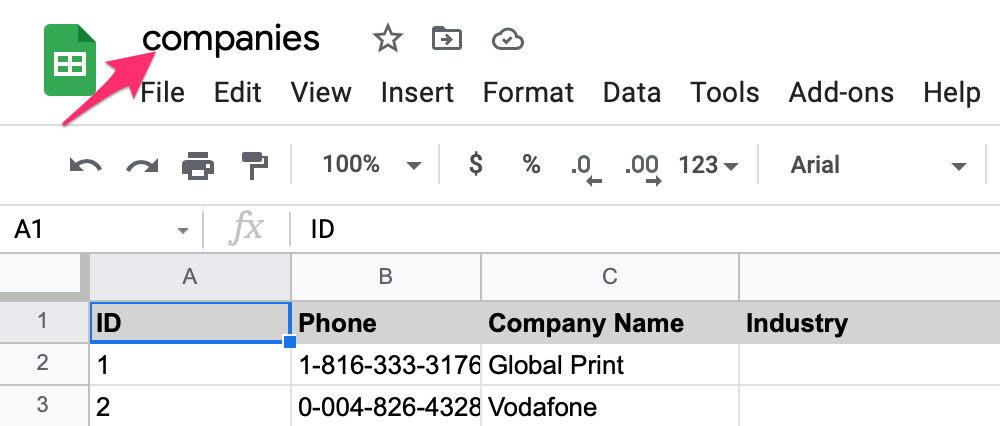Print the spreadsheet

click(x=198, y=166)
